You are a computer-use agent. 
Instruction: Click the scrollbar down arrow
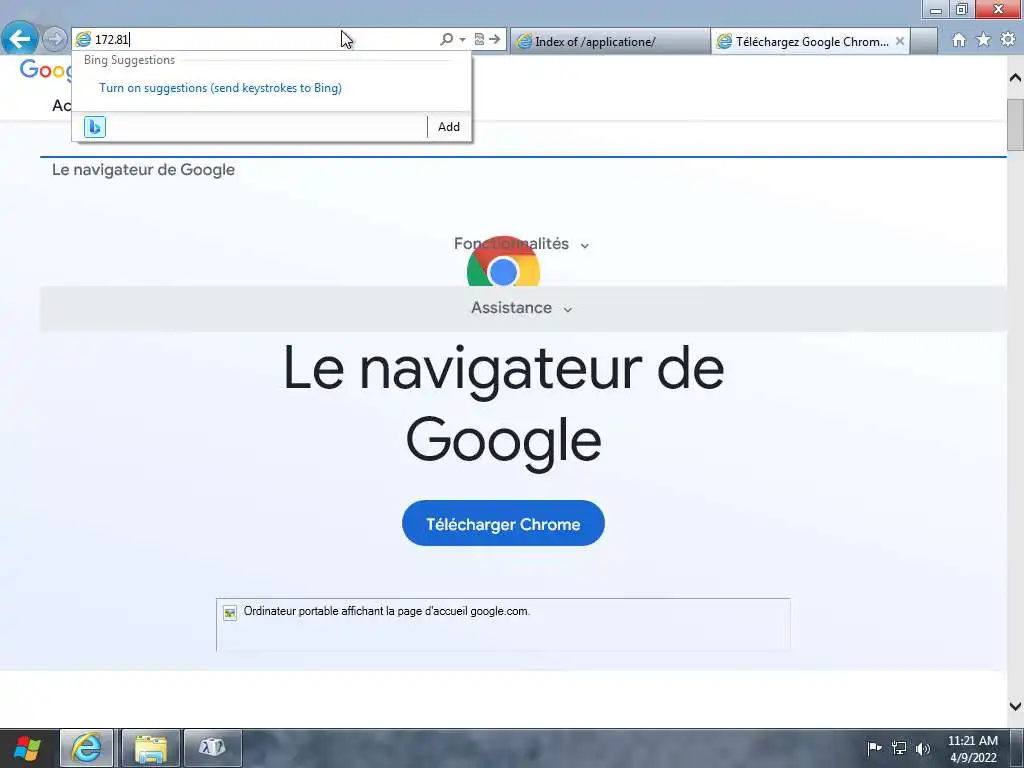pos(1015,705)
